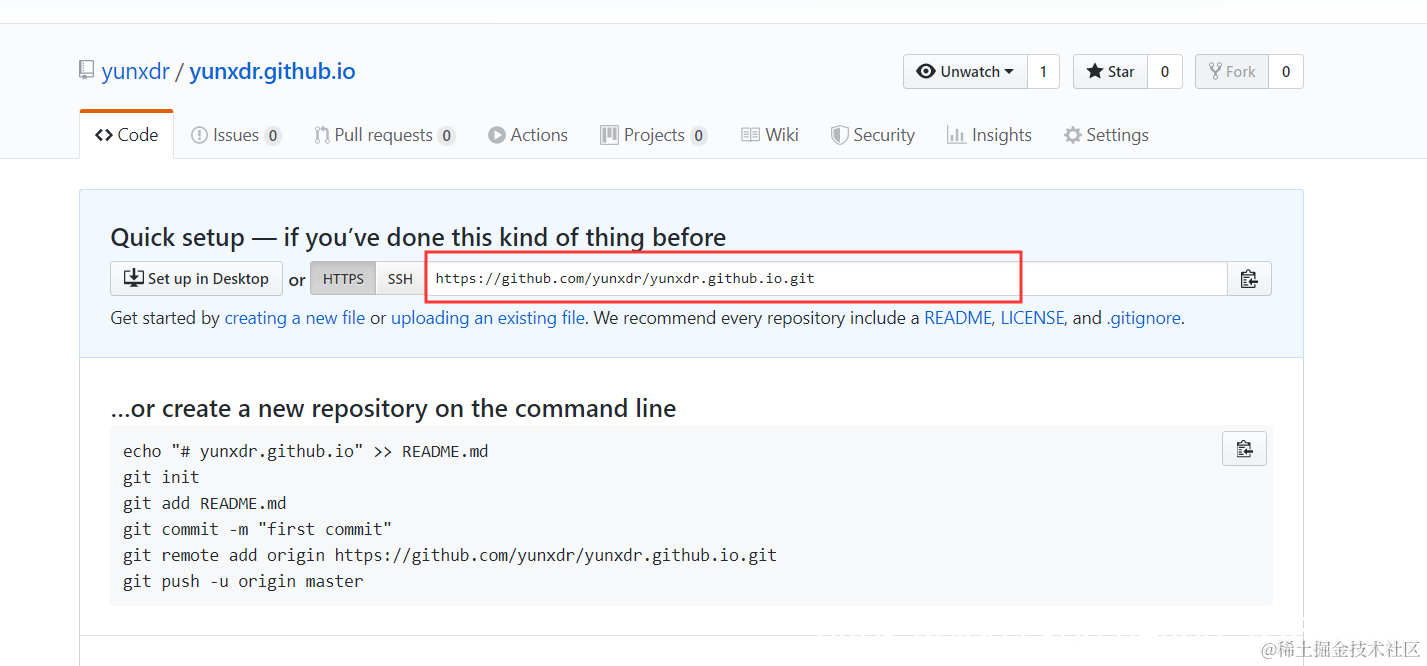The width and height of the screenshot is (1427, 666).
Task: Click the 'git commit -m "first commit"' line
Action: [x=258, y=529]
